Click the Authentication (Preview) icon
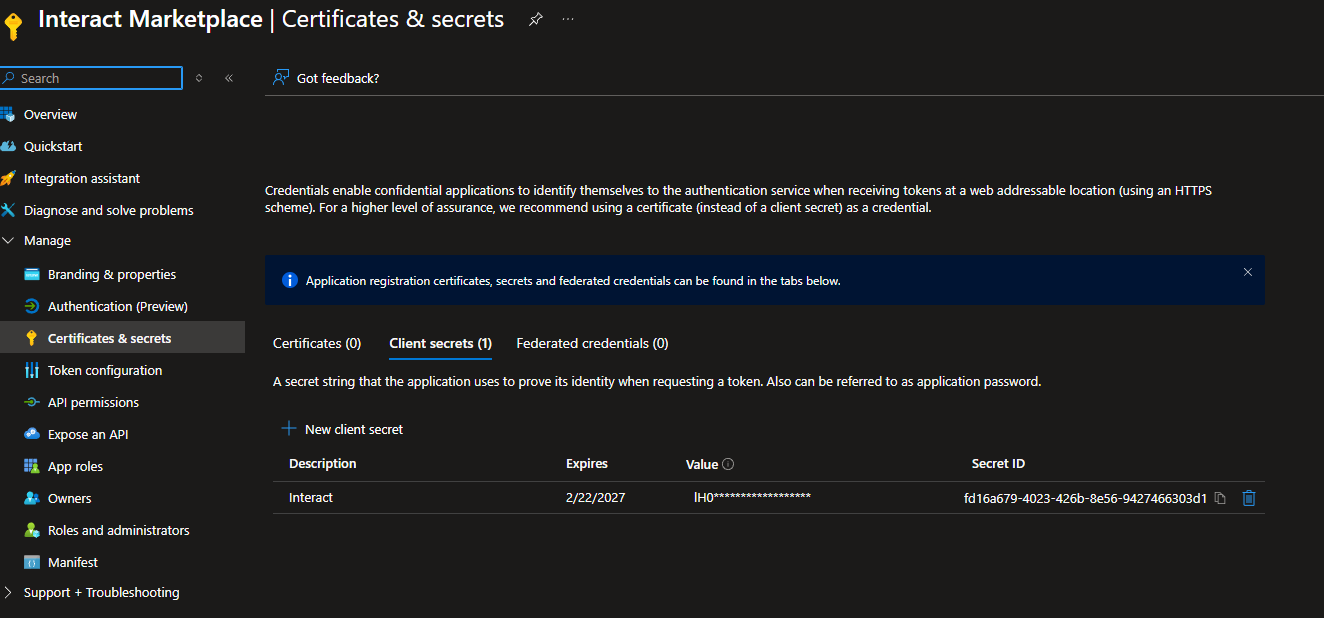Image resolution: width=1324 pixels, height=618 pixels. click(x=31, y=306)
